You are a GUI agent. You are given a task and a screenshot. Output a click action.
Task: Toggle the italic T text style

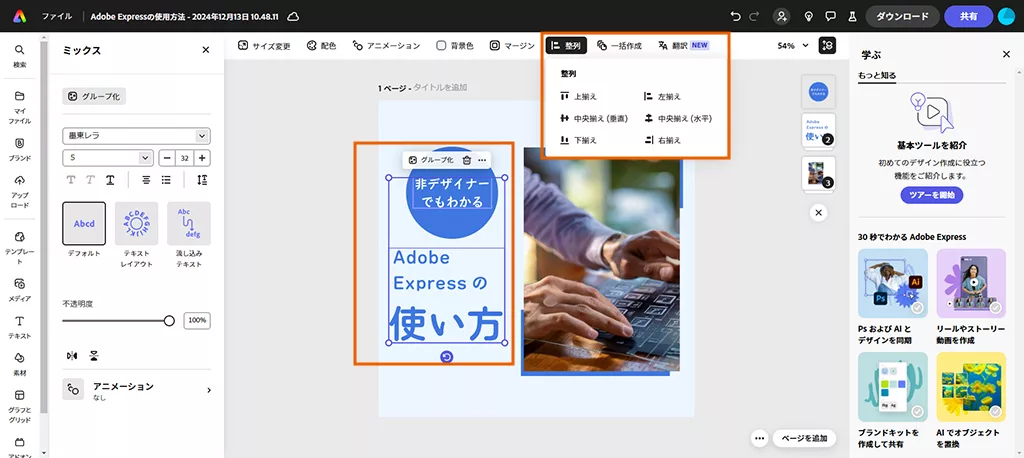90,180
